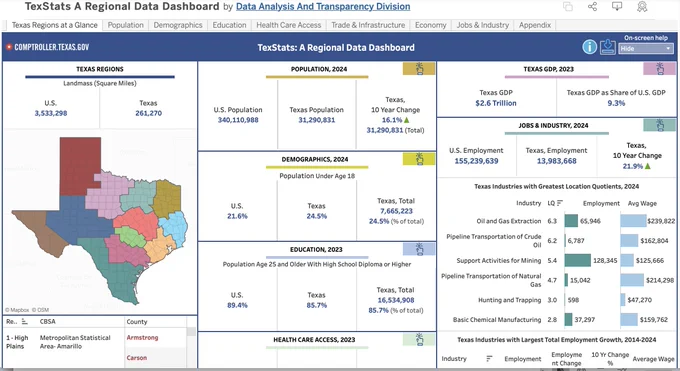Click Oil and Gas Extraction avg wage bar
The width and height of the screenshot is (680, 371).
point(634,221)
